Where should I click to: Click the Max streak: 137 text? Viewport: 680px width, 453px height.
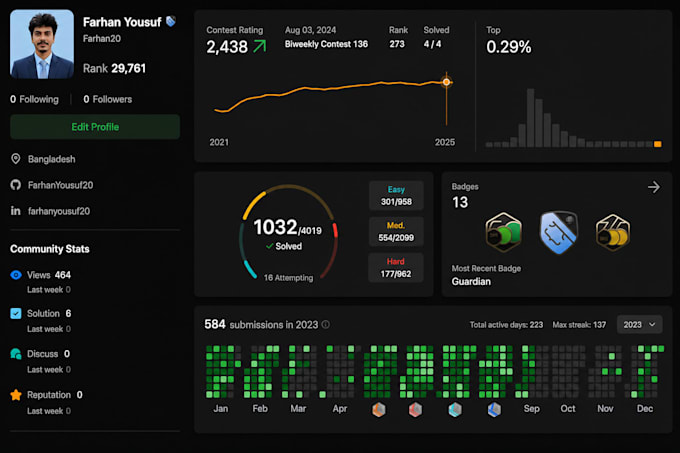[579, 325]
